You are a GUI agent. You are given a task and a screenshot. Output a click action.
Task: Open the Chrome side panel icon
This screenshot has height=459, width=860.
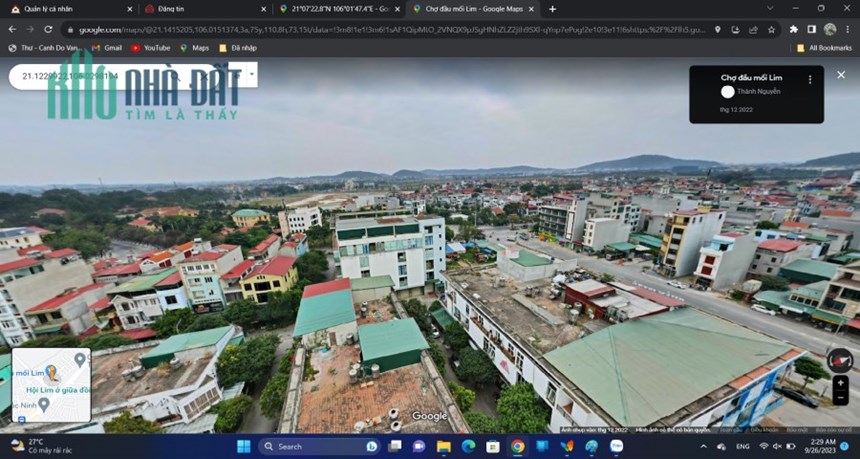click(812, 30)
